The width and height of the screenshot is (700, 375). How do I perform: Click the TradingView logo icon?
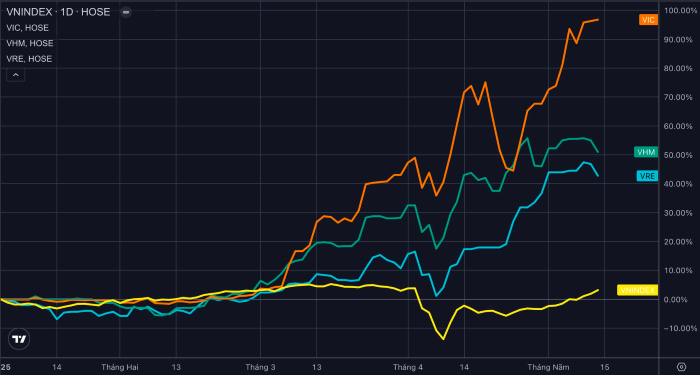click(x=19, y=340)
